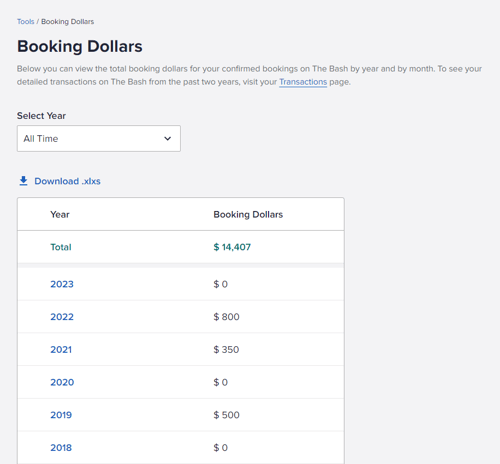View the 2021 booking breakdown

61,349
